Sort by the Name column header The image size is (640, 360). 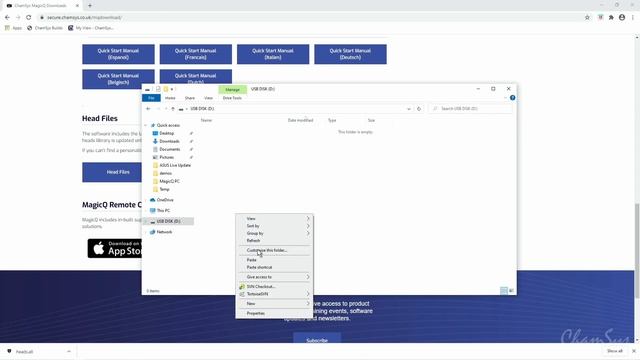tap(207, 120)
